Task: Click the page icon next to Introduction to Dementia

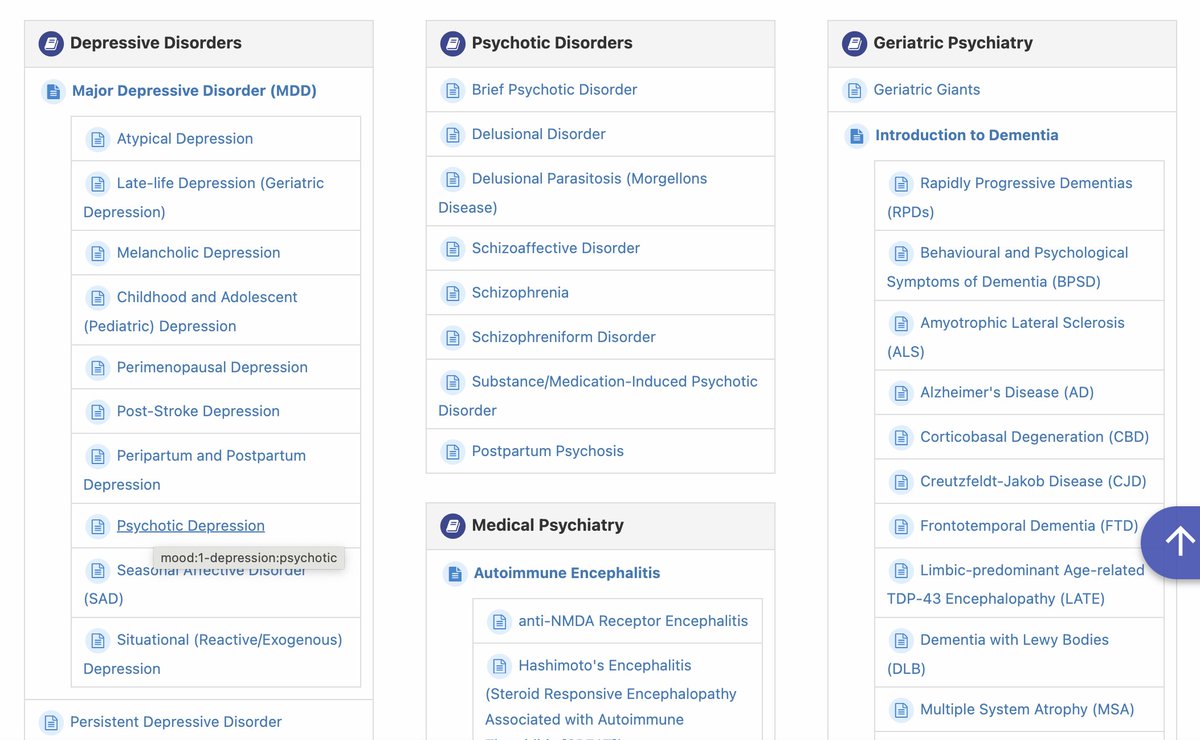Action: (857, 135)
